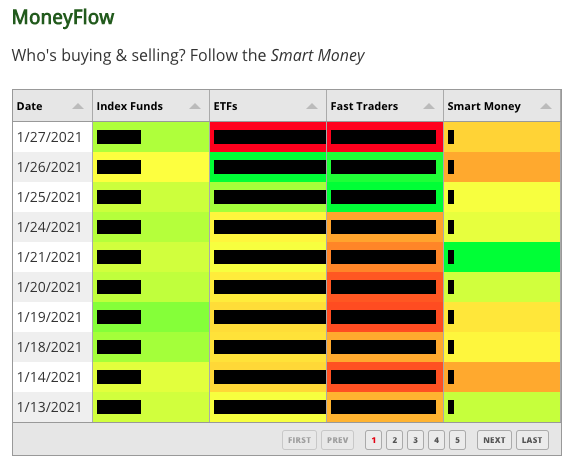Click orange Smart Money cell for 1/26/2021

point(502,167)
